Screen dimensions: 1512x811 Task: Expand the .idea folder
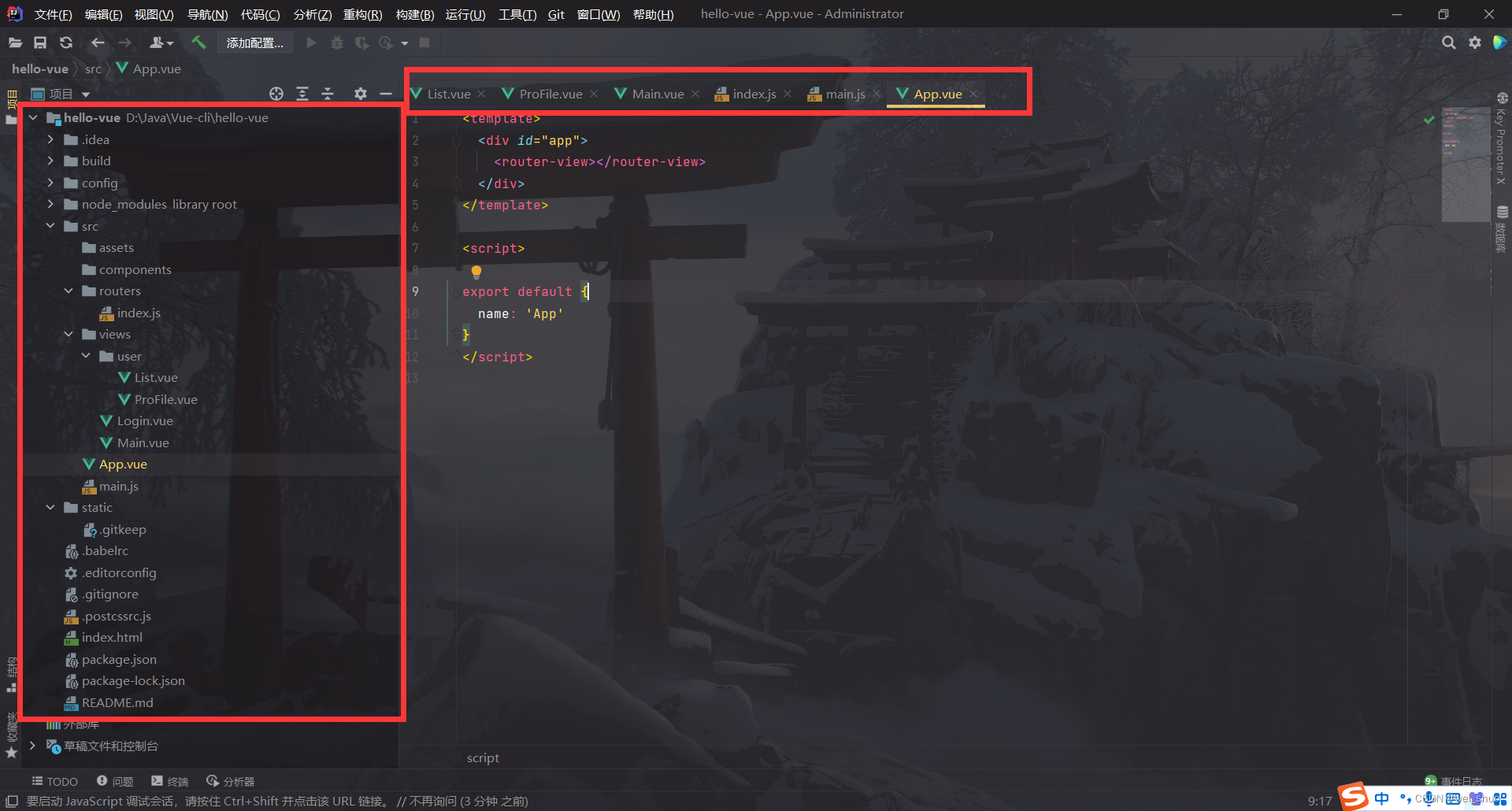(x=50, y=139)
